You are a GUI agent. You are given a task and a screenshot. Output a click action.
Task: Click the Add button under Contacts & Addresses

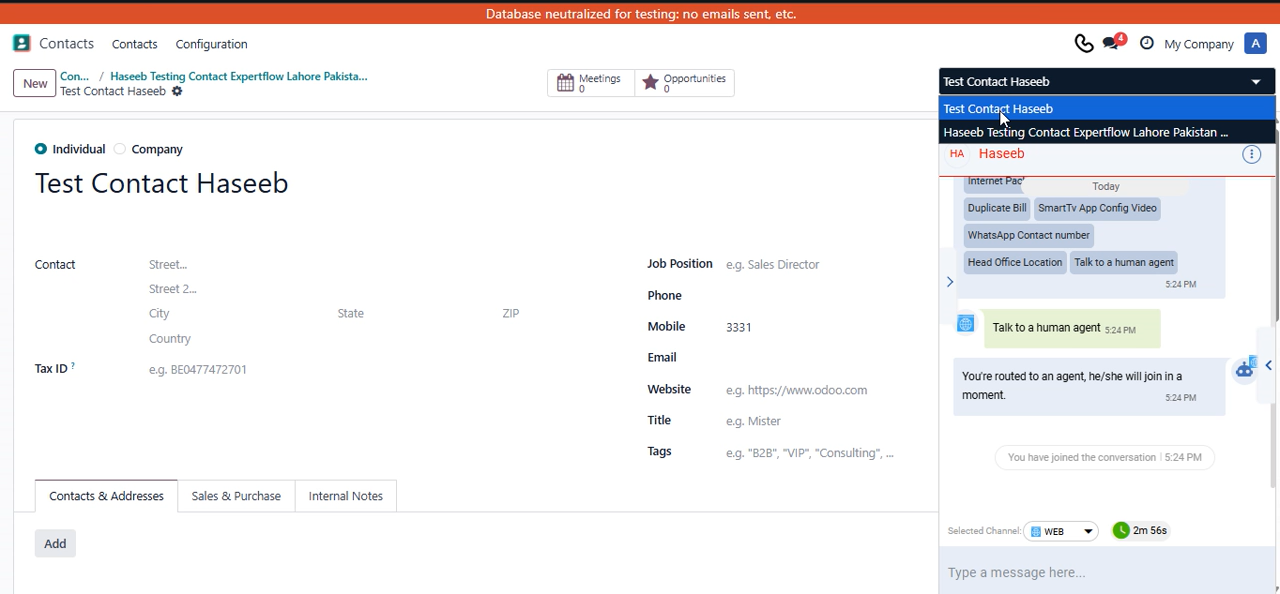tap(55, 543)
